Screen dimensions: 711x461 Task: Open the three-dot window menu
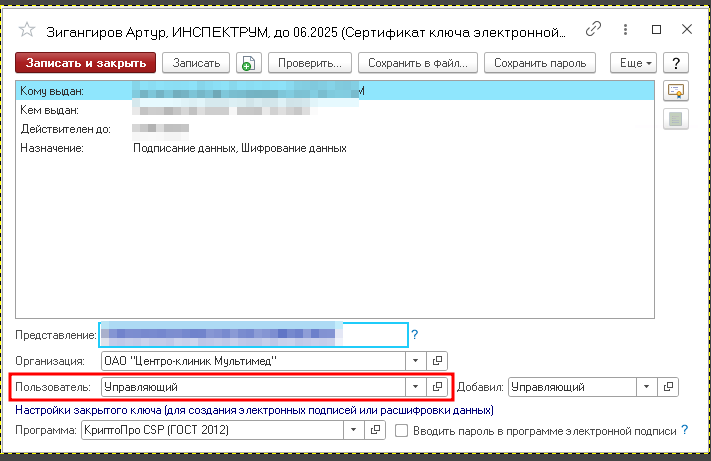[x=625, y=29]
